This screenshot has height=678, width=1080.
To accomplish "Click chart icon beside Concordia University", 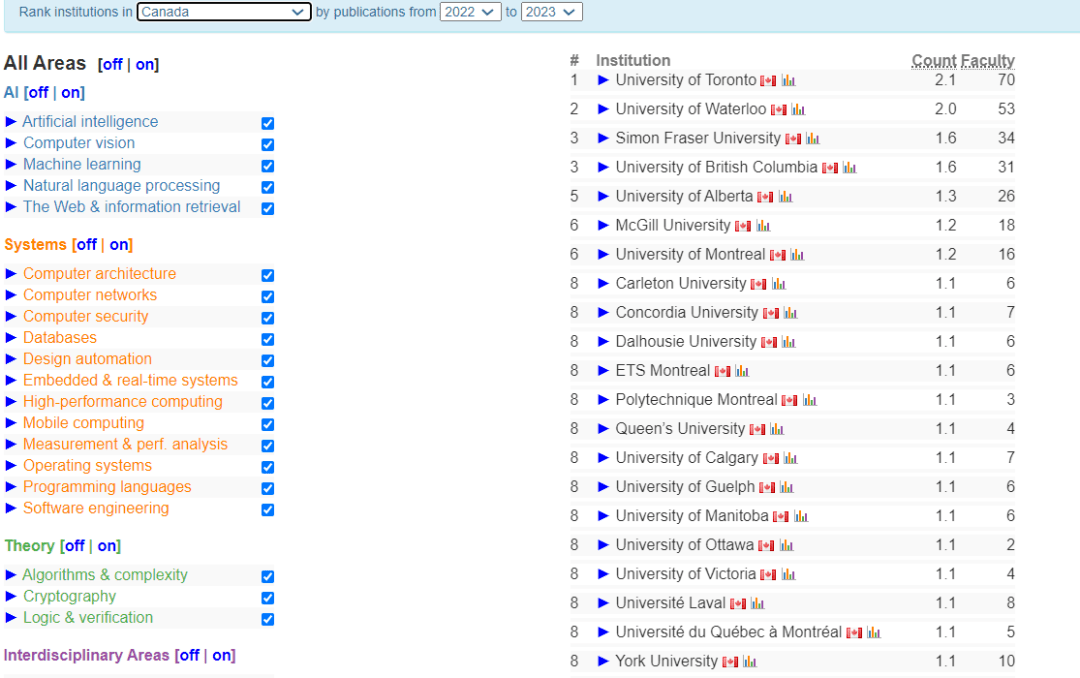I will (790, 313).
